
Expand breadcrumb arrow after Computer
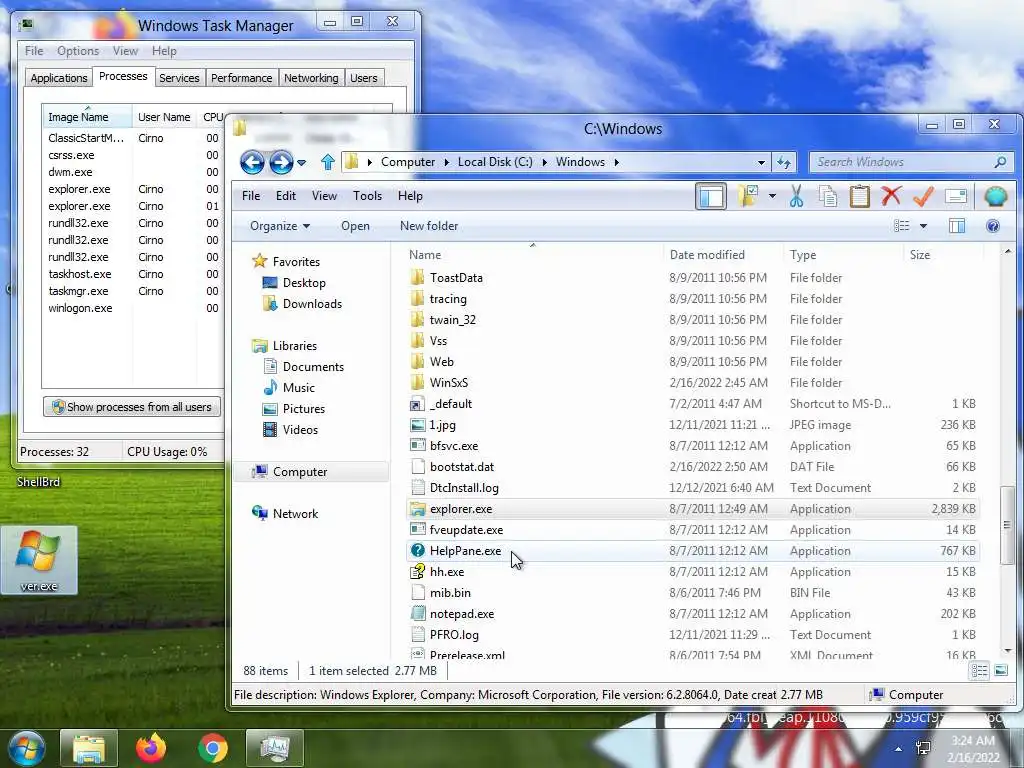(447, 162)
